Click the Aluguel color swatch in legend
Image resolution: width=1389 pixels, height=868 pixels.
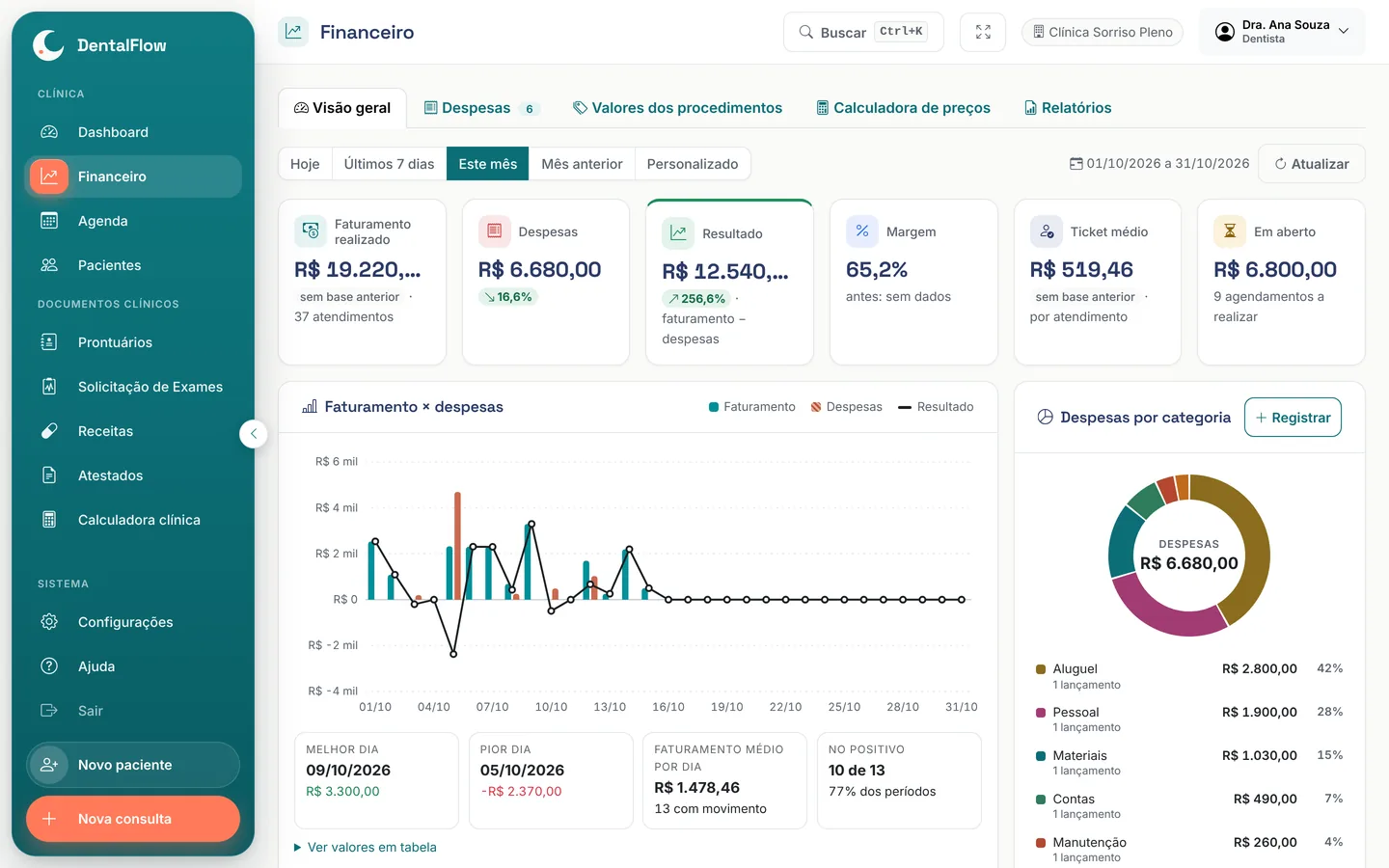[1041, 668]
